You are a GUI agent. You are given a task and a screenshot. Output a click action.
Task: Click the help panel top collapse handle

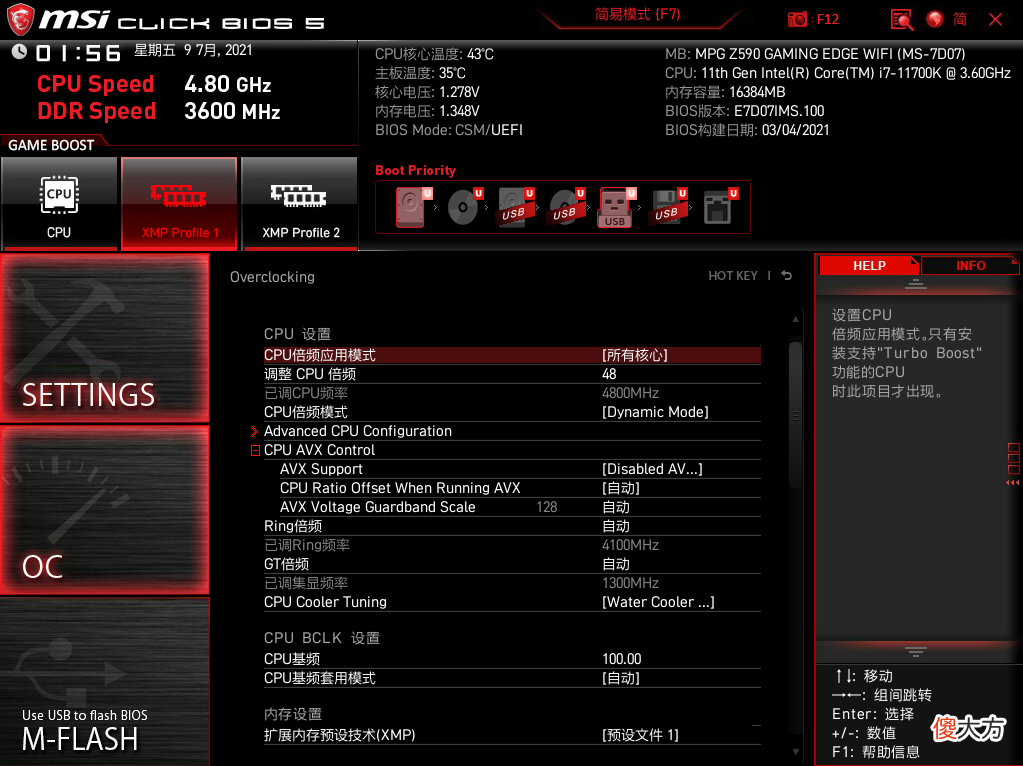pyautogui.click(x=915, y=284)
